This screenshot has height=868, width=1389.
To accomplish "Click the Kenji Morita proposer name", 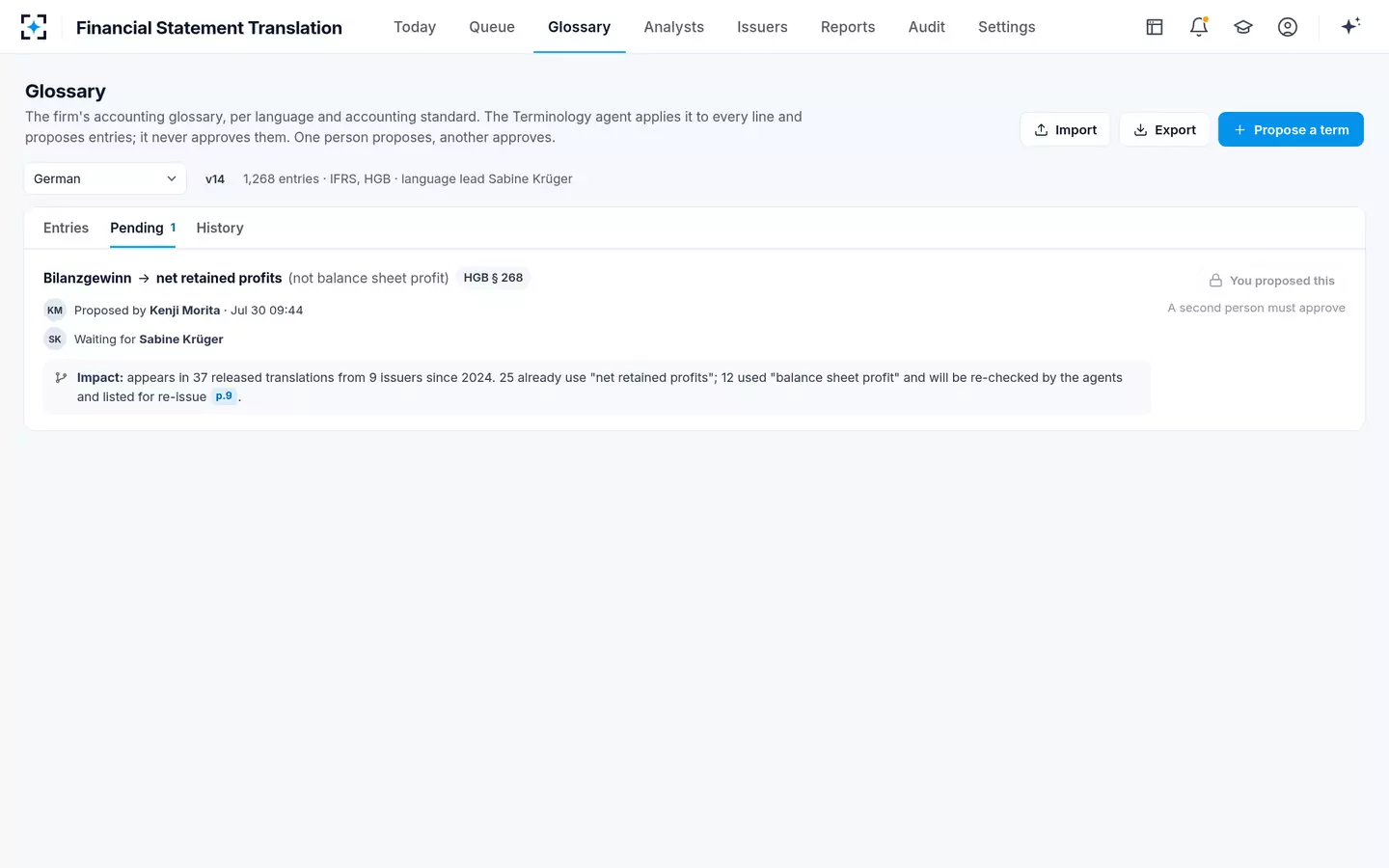I will pos(184,311).
